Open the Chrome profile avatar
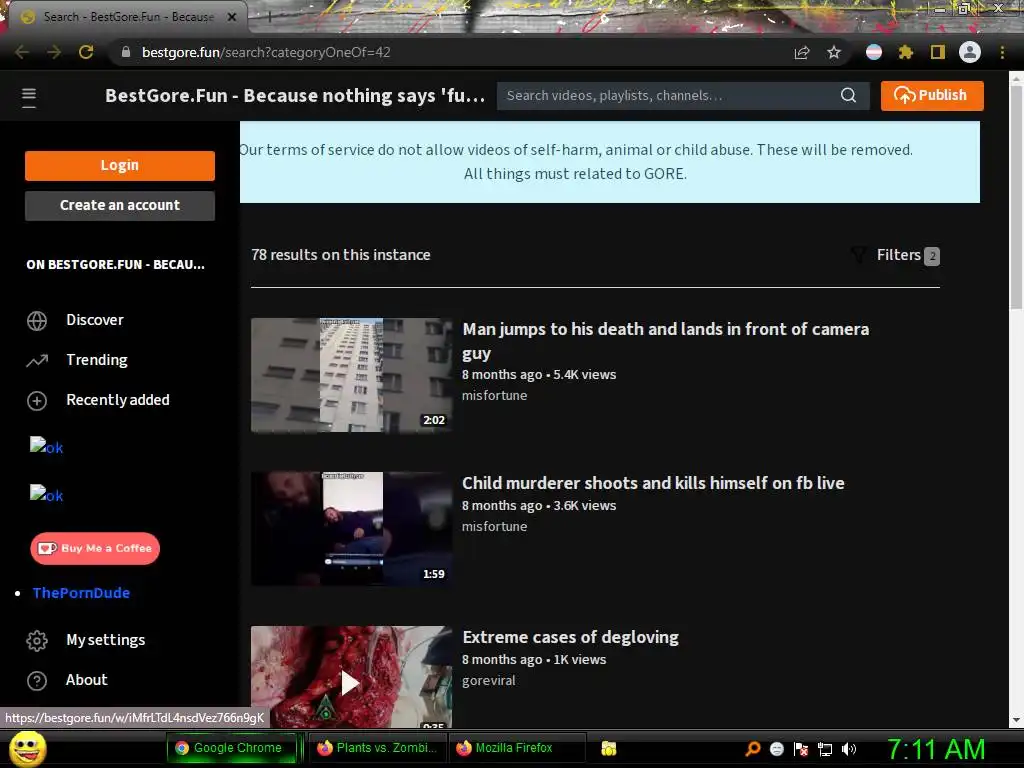Image resolution: width=1024 pixels, height=768 pixels. pyautogui.click(x=970, y=52)
